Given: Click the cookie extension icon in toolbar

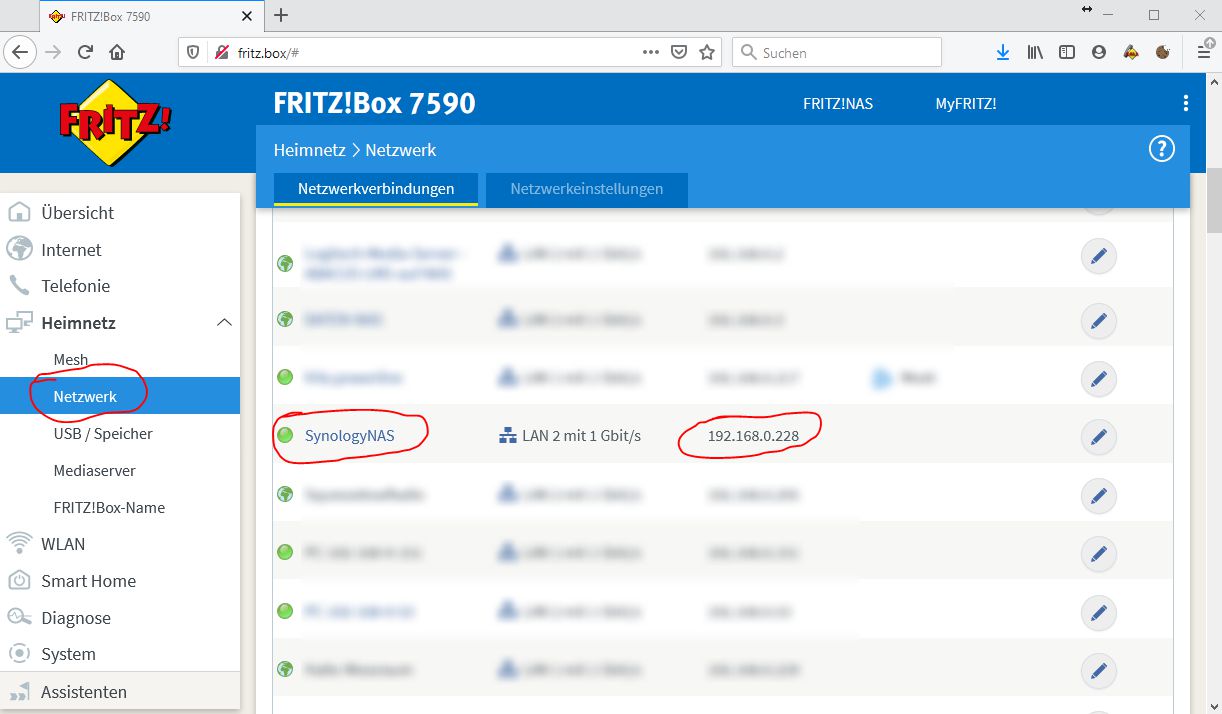Looking at the screenshot, I should 1163,53.
